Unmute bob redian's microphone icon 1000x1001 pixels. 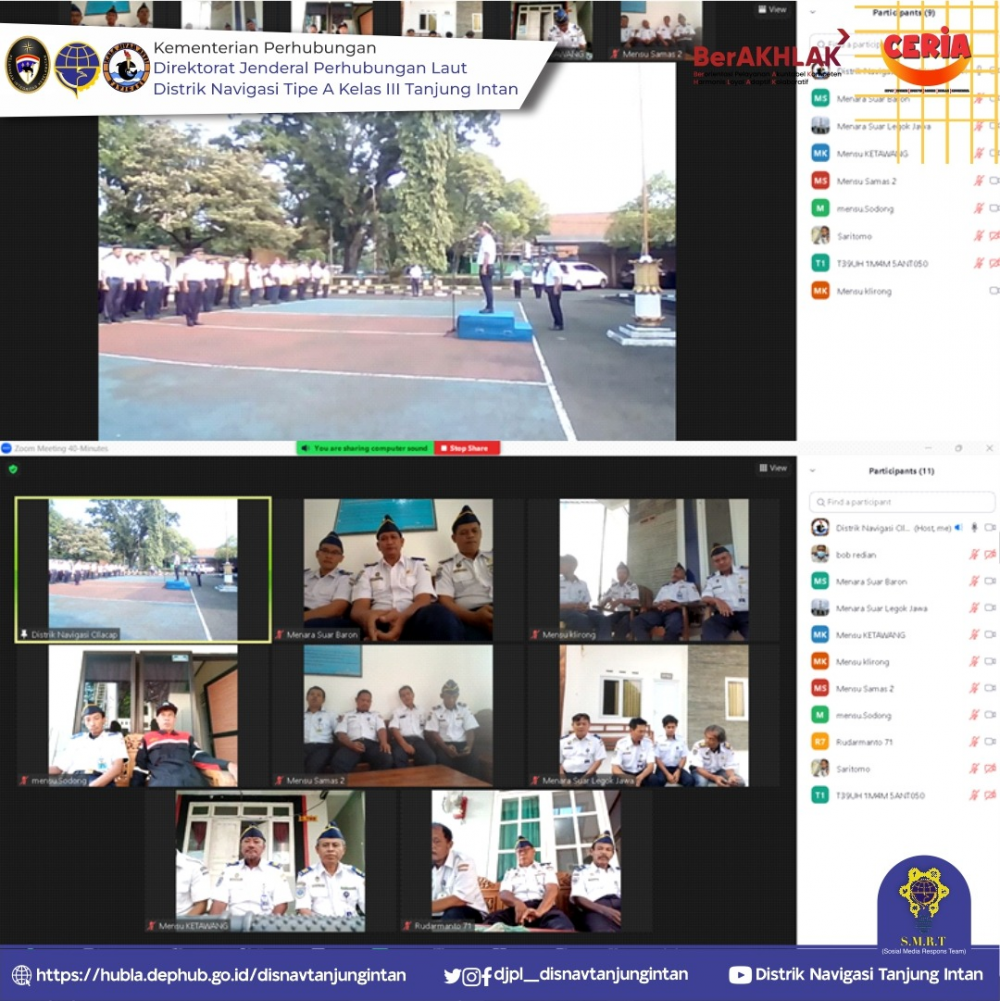point(974,555)
